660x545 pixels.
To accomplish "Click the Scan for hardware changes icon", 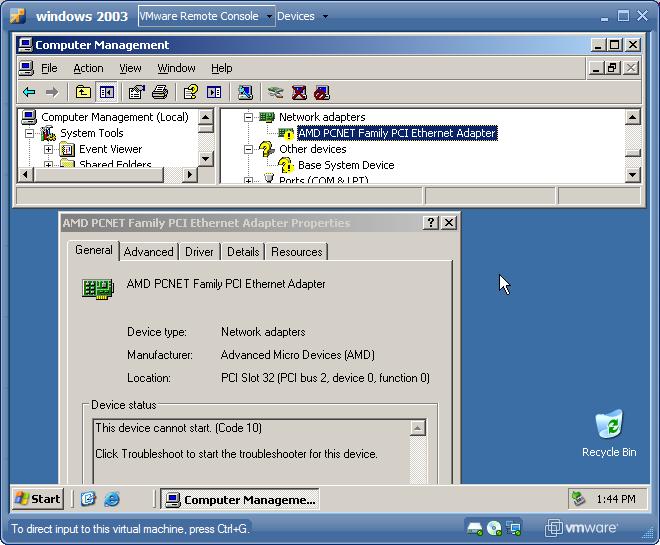I will pos(245,92).
